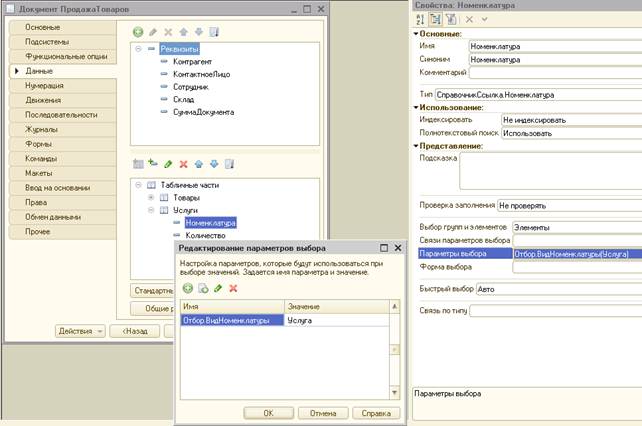Open properties icon in the Реквизиты toolbar
Image resolution: width=642 pixels, height=426 pixels.
pyautogui.click(x=214, y=32)
